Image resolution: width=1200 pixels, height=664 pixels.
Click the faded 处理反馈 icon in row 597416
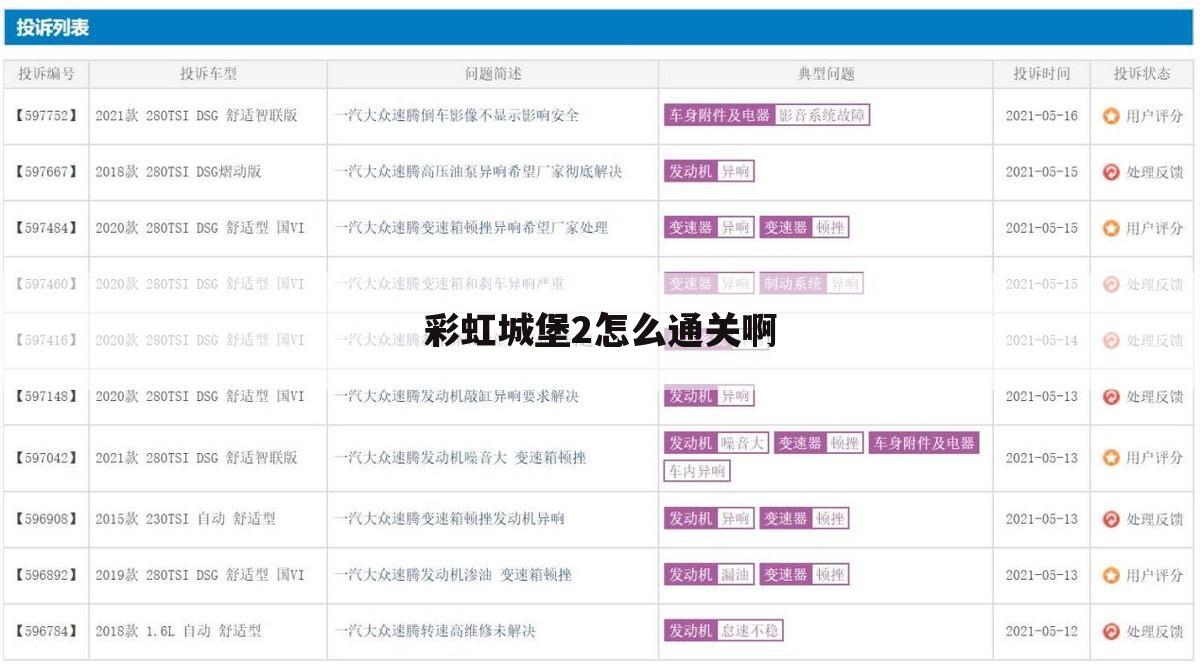coord(1111,340)
